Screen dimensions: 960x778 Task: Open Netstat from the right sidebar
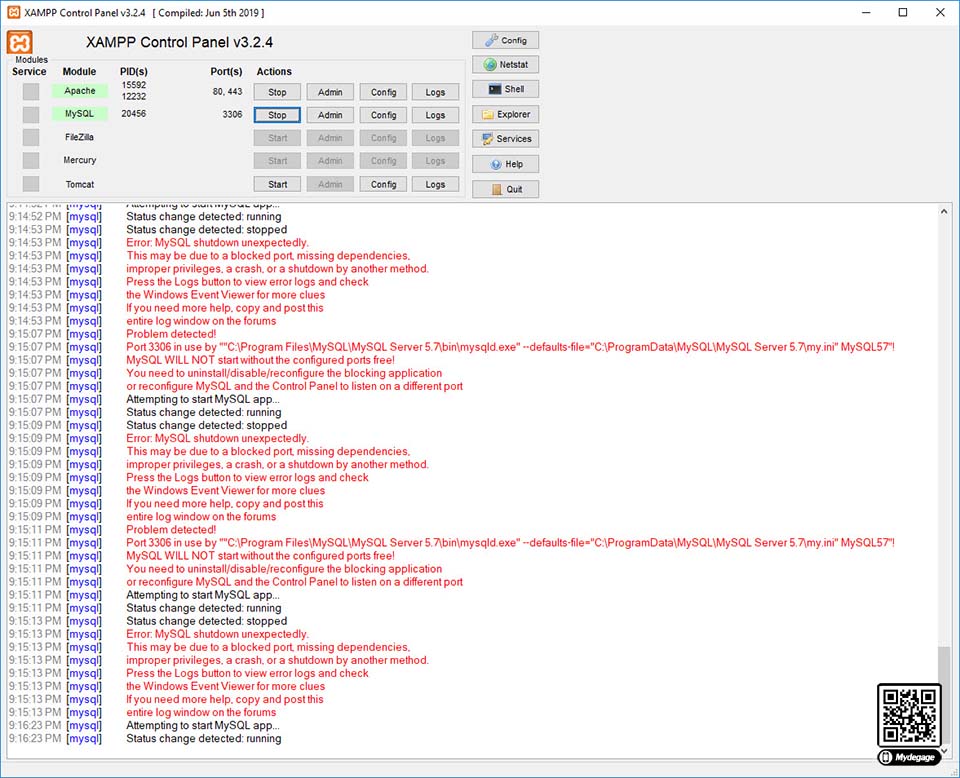505,65
